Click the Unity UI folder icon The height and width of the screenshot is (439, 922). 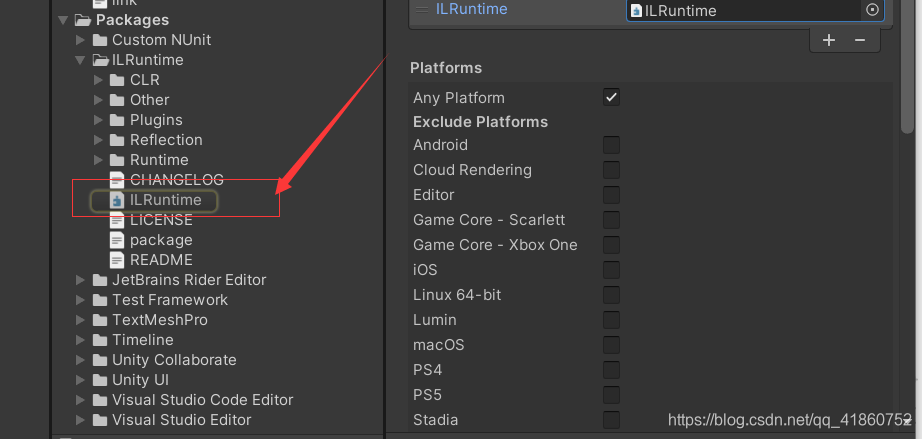click(100, 380)
